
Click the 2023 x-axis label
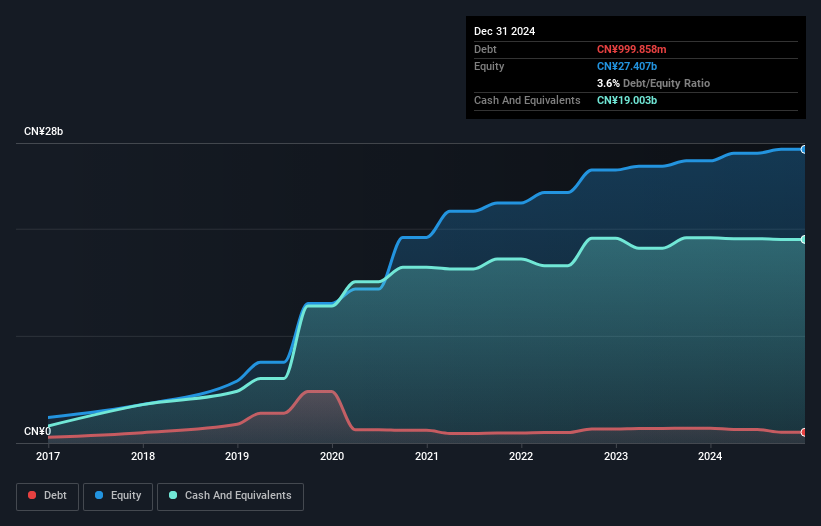point(616,456)
